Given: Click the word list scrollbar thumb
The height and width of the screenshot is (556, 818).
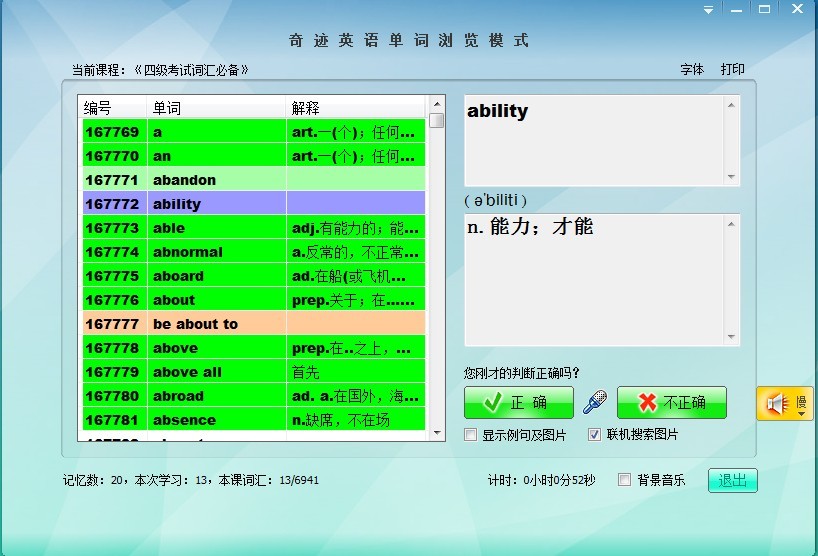Looking at the screenshot, I should [x=437, y=121].
